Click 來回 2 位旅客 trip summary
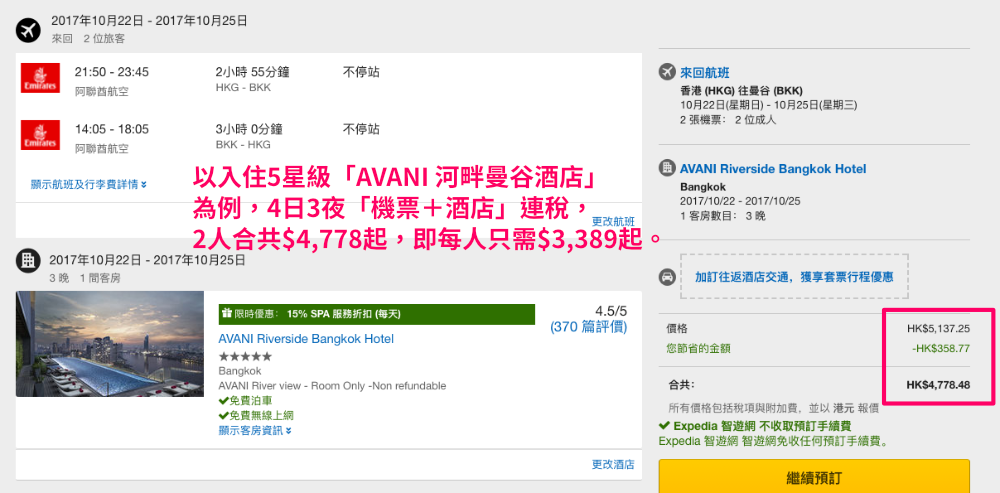This screenshot has height=493, width=1000. pos(88,39)
